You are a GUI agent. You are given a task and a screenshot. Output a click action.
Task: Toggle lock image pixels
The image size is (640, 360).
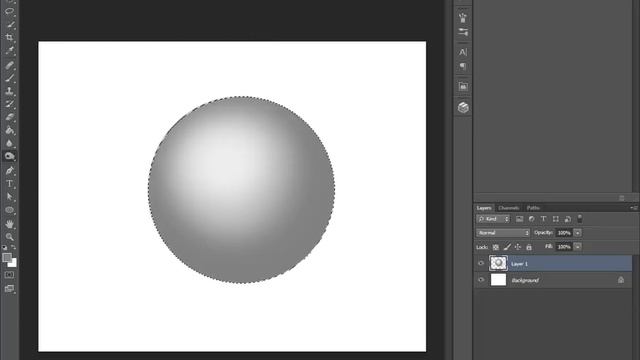[507, 247]
